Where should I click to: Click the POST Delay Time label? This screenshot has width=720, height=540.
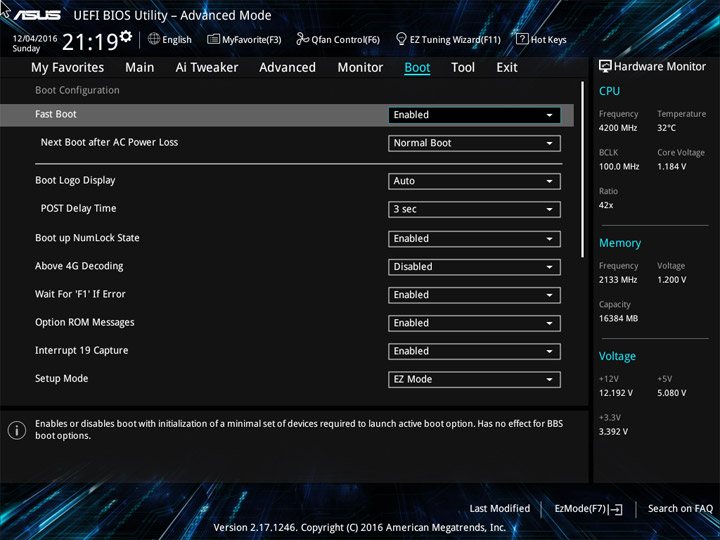tap(79, 208)
